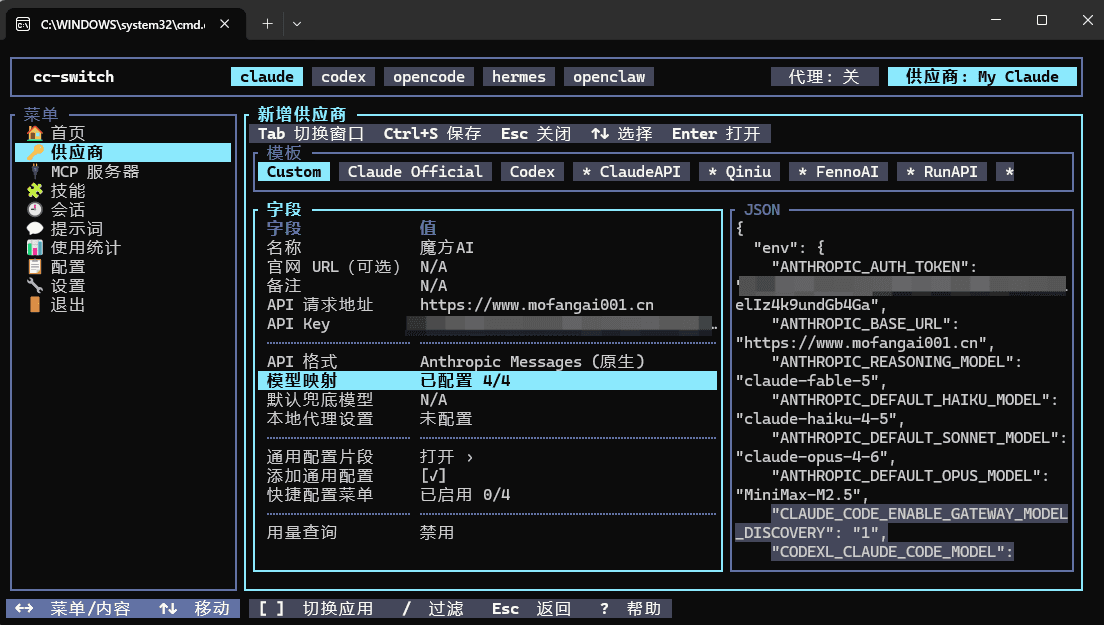The height and width of the screenshot is (625, 1104).
Task: Open 技能 in the menu
Action: [x=123, y=190]
